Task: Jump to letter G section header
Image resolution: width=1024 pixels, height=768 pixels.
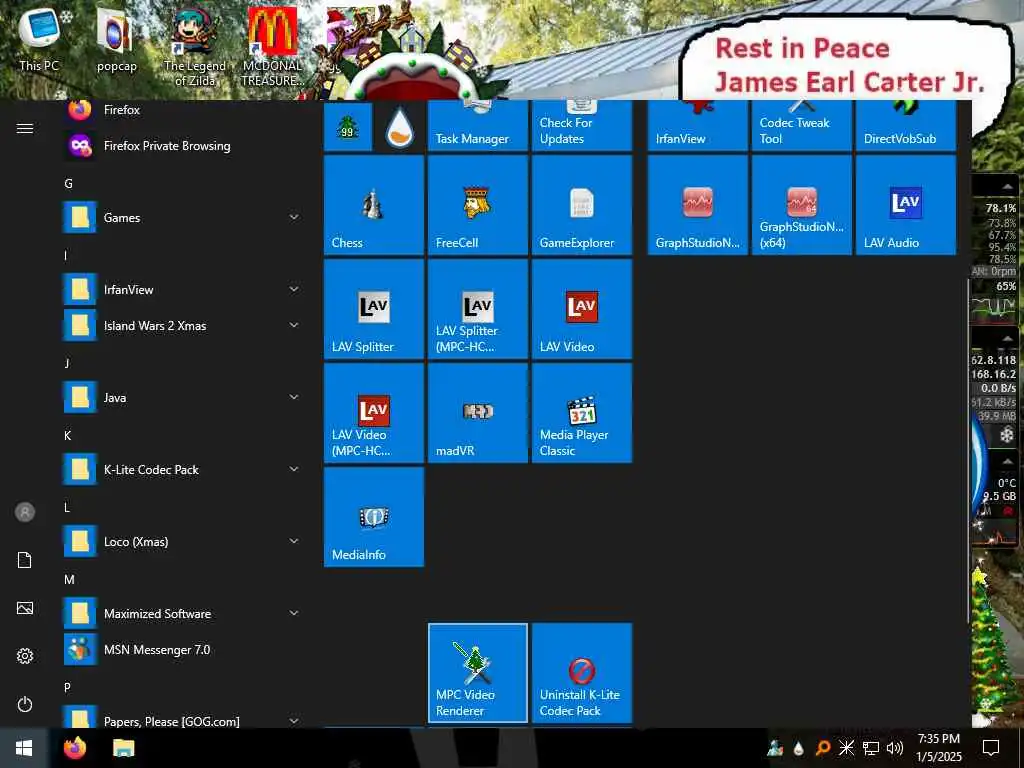Action: (69, 184)
